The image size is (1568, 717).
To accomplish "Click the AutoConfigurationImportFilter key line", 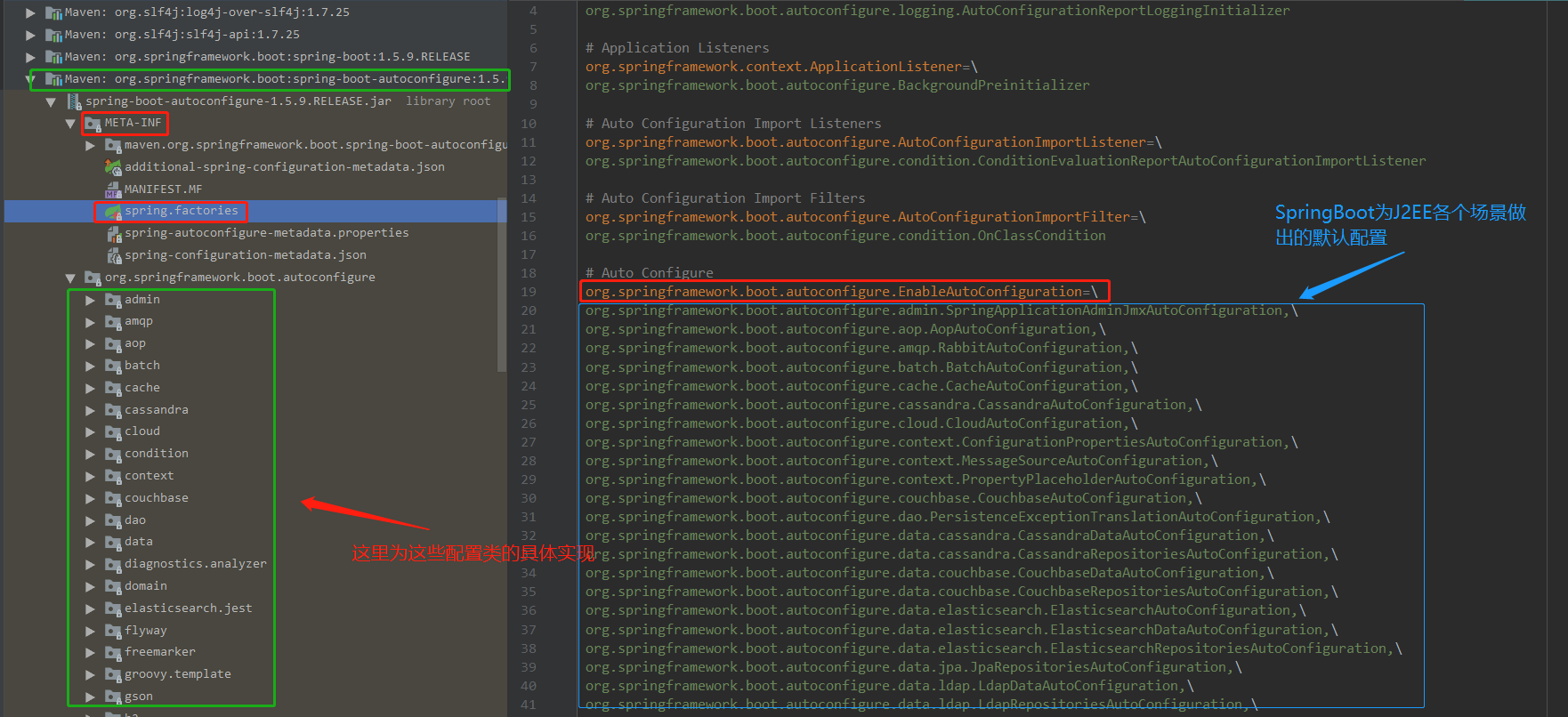I will point(866,217).
